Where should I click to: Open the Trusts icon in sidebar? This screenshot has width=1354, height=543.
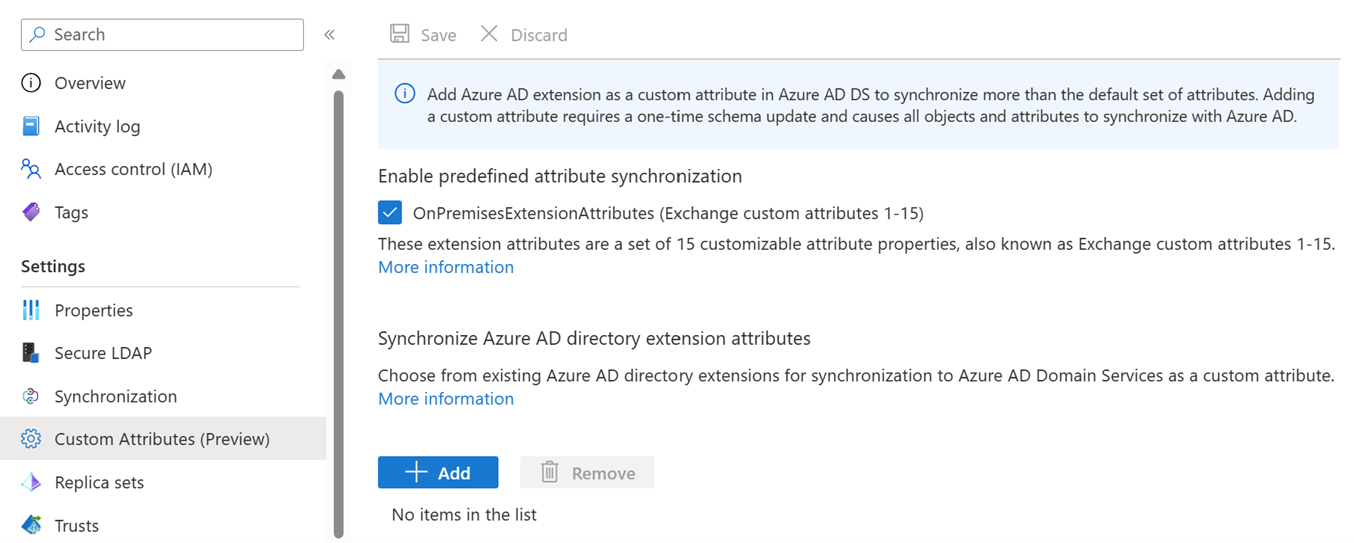(x=31, y=525)
